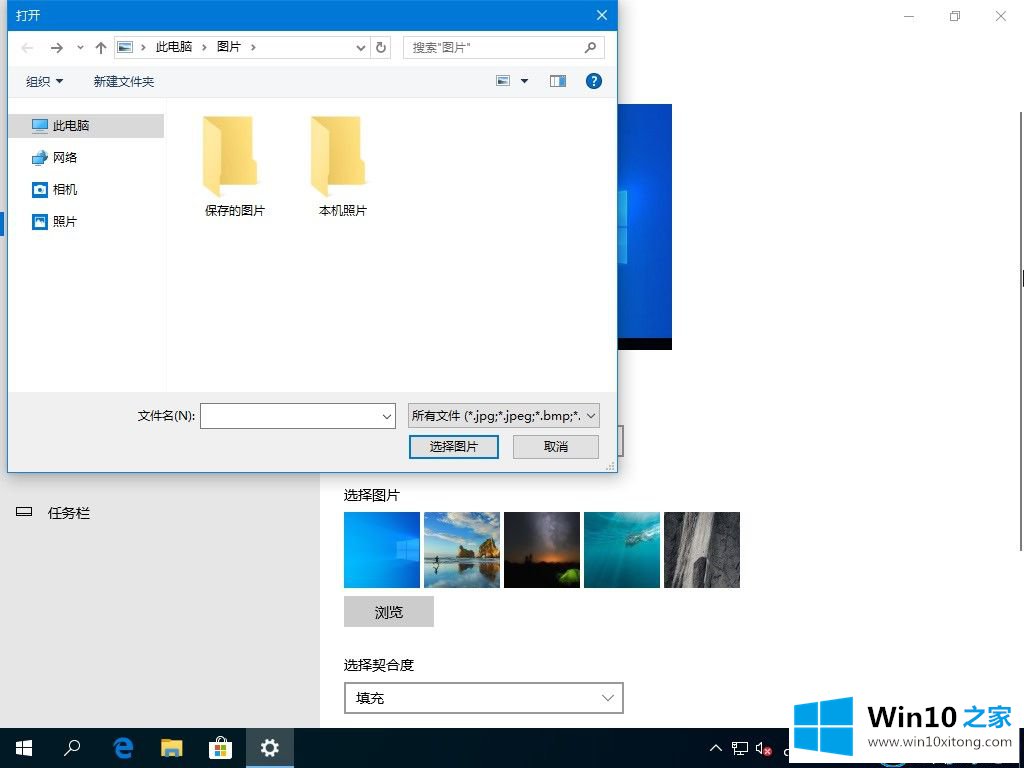Click the 取消 button

[x=556, y=447]
